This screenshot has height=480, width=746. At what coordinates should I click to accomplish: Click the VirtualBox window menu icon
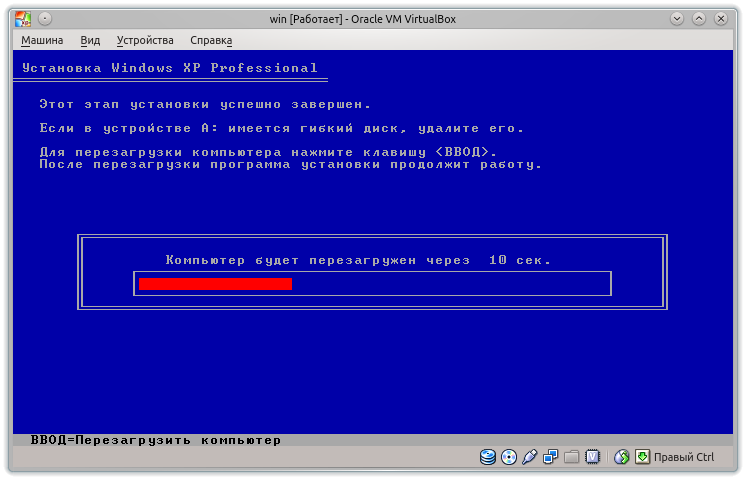(x=23, y=19)
